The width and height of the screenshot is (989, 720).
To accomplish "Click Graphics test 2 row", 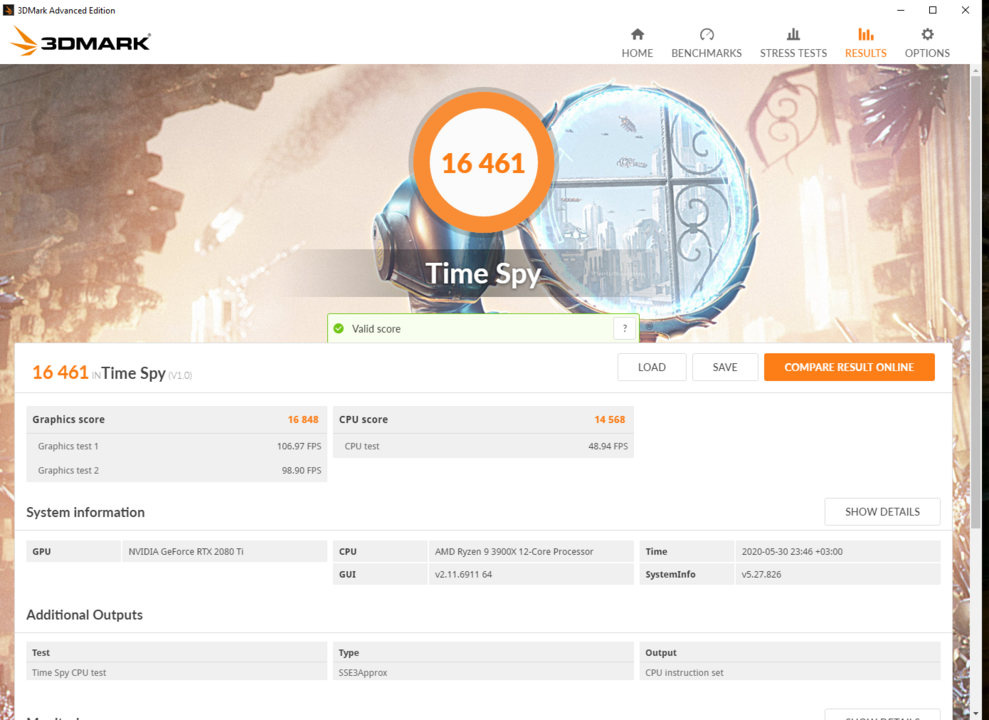I will click(x=177, y=470).
